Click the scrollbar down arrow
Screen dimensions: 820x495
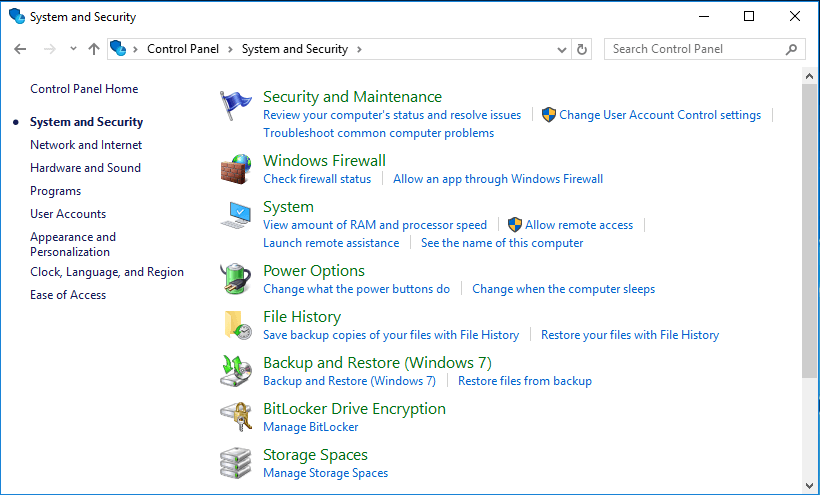click(x=810, y=486)
